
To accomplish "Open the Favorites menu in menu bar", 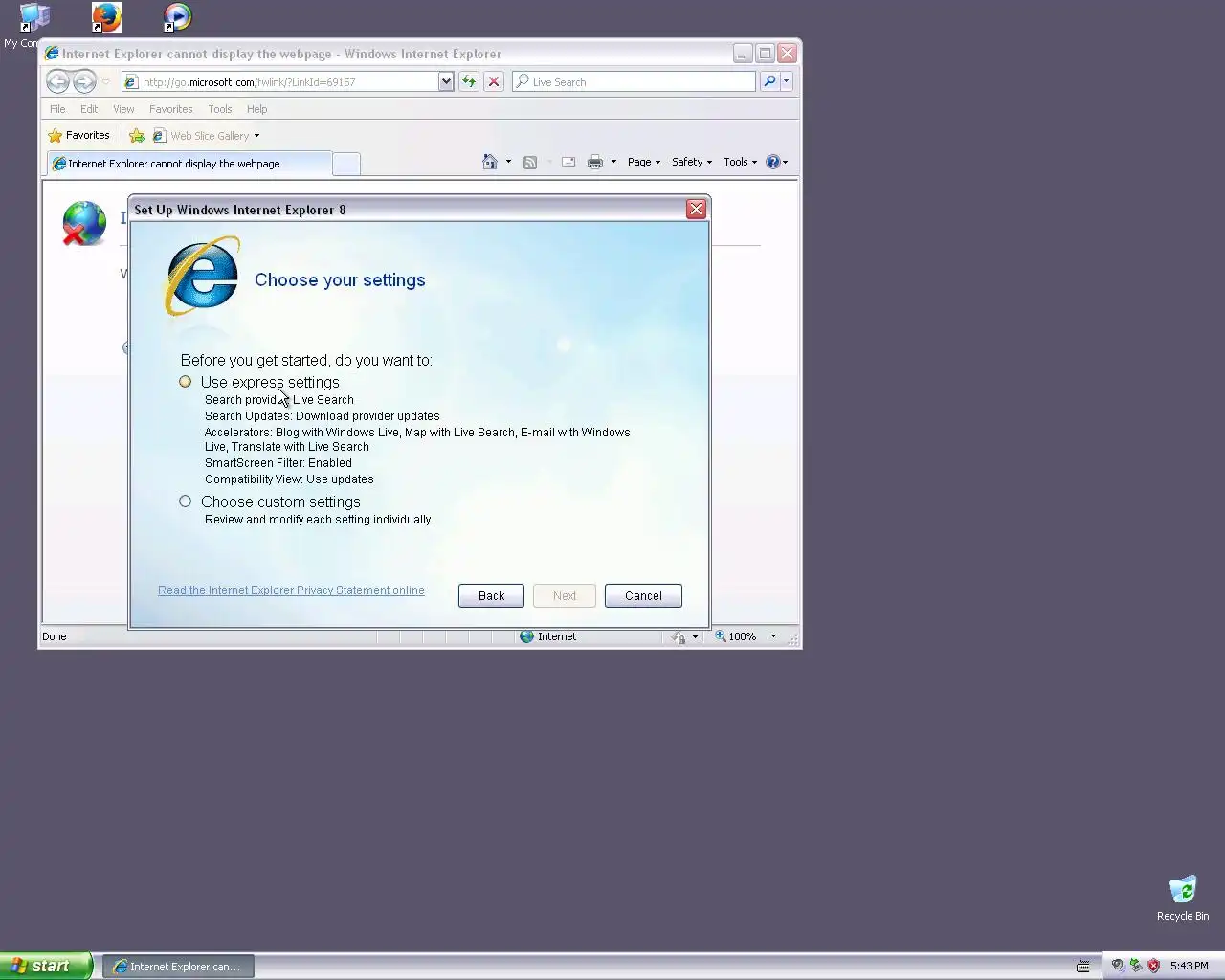I will tap(171, 109).
